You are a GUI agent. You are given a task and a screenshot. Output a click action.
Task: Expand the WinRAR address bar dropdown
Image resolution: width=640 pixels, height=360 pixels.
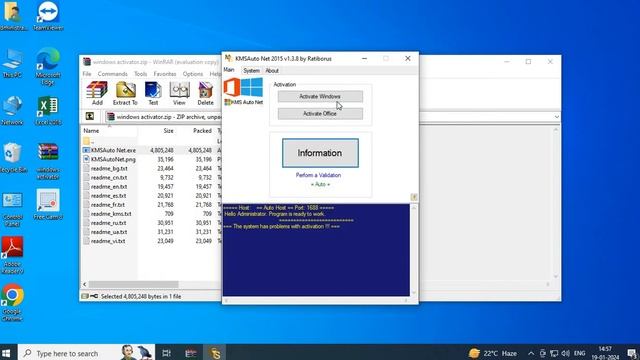(557, 117)
